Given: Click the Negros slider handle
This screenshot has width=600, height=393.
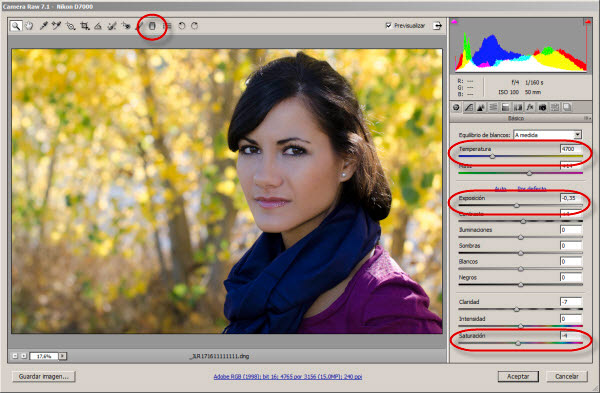Looking at the screenshot, I should 520,285.
